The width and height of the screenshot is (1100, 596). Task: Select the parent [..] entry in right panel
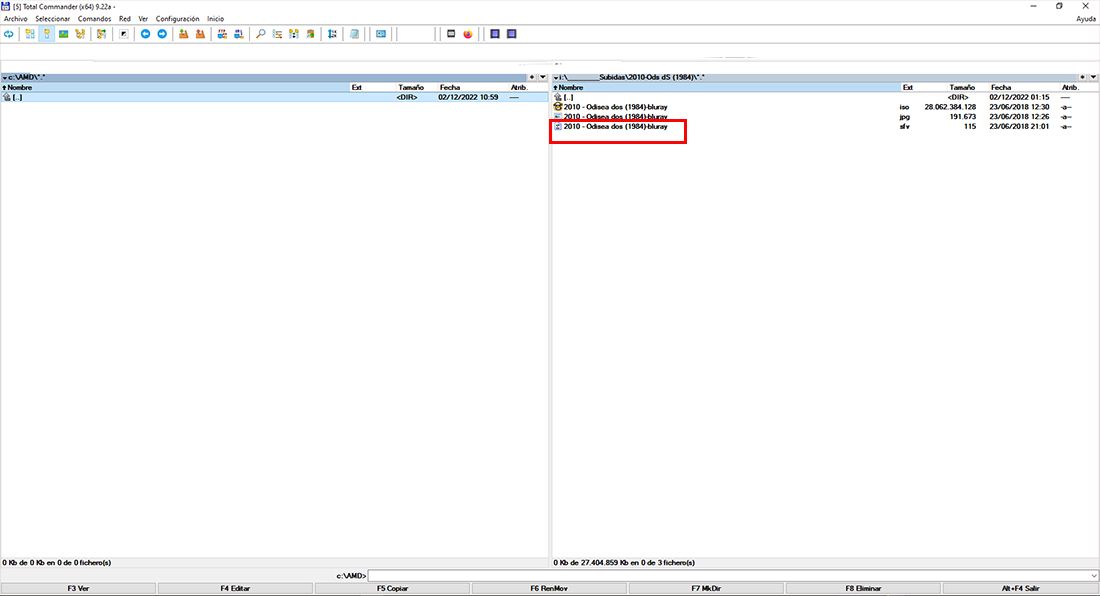coord(825,97)
